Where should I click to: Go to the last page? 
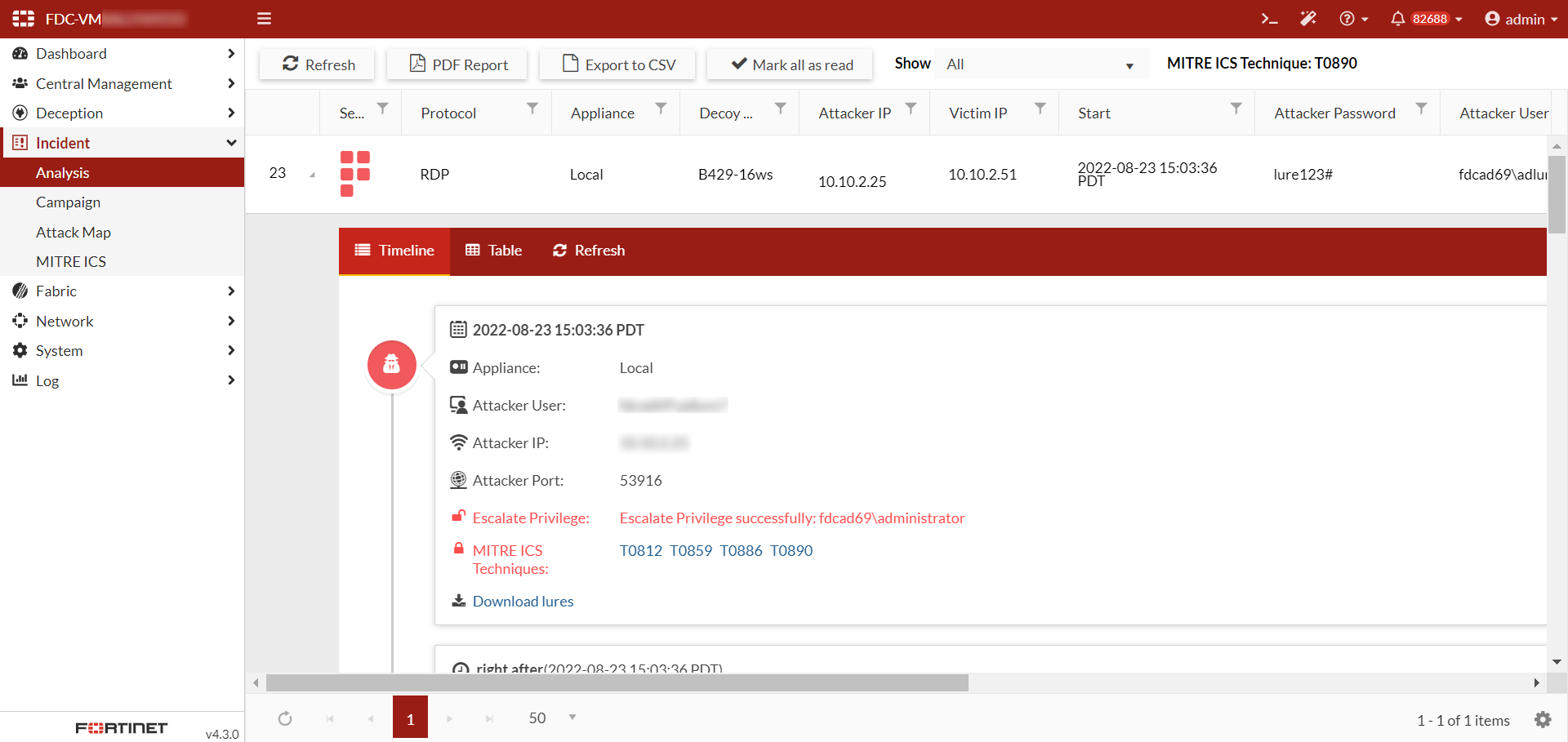[489, 718]
